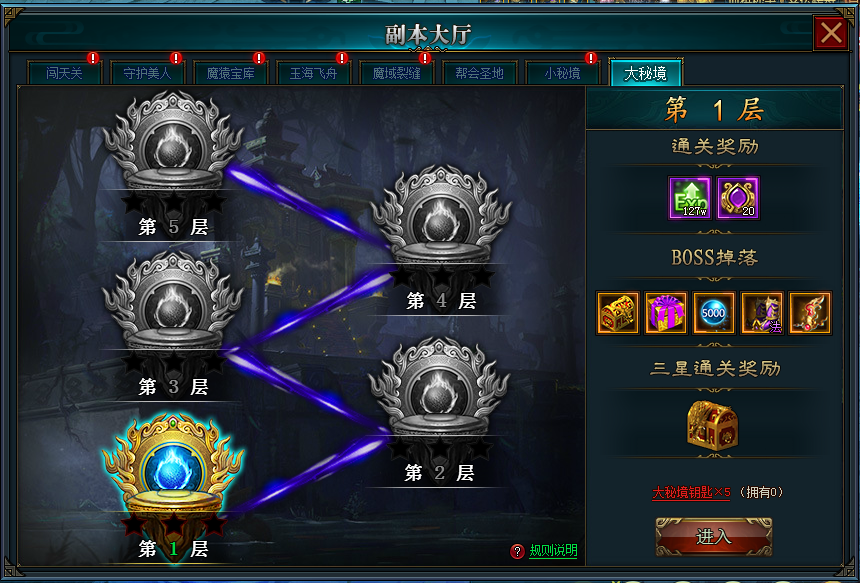860x583 pixels.
Task: Select the golden 第1层 floor medallion
Action: [x=173, y=466]
